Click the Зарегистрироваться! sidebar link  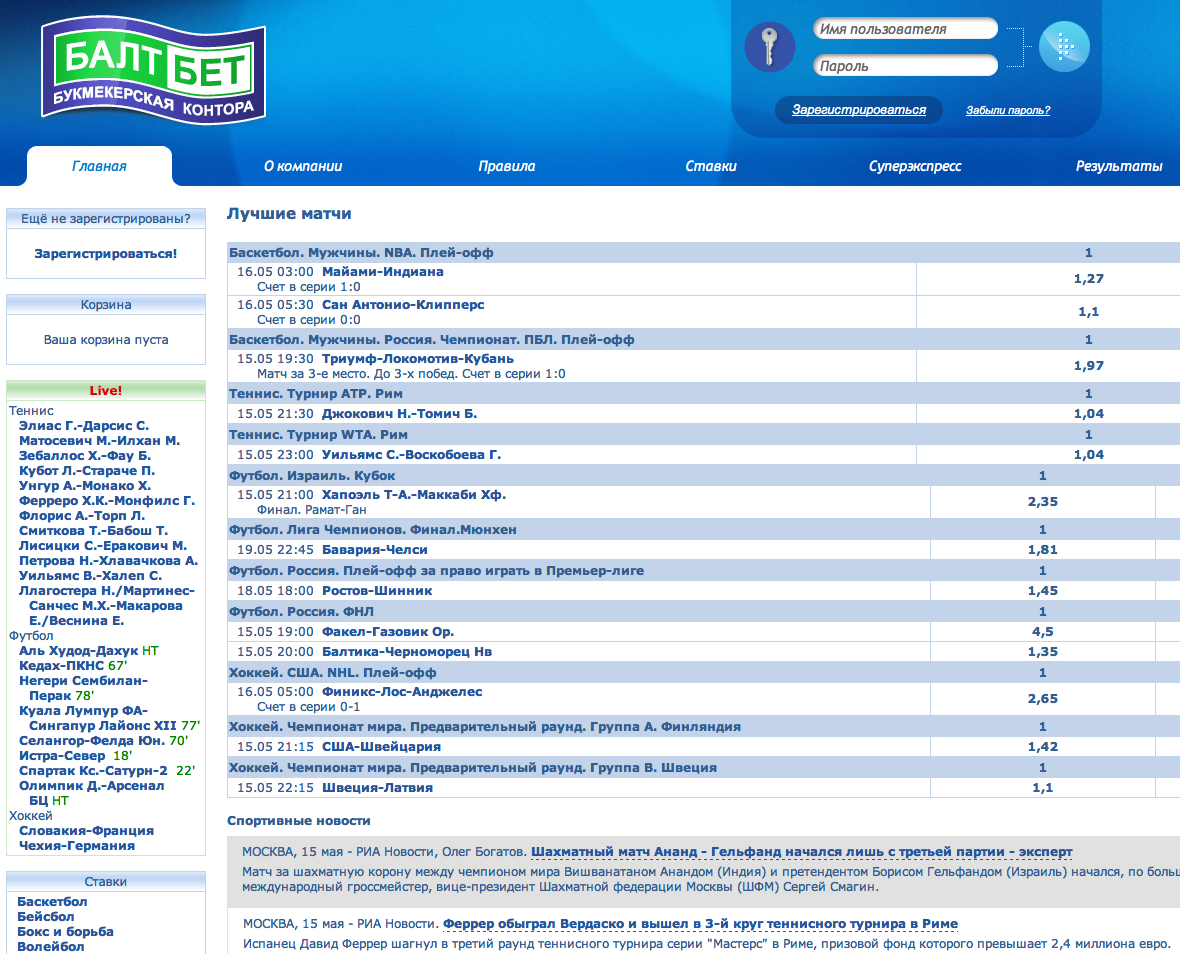click(105, 254)
